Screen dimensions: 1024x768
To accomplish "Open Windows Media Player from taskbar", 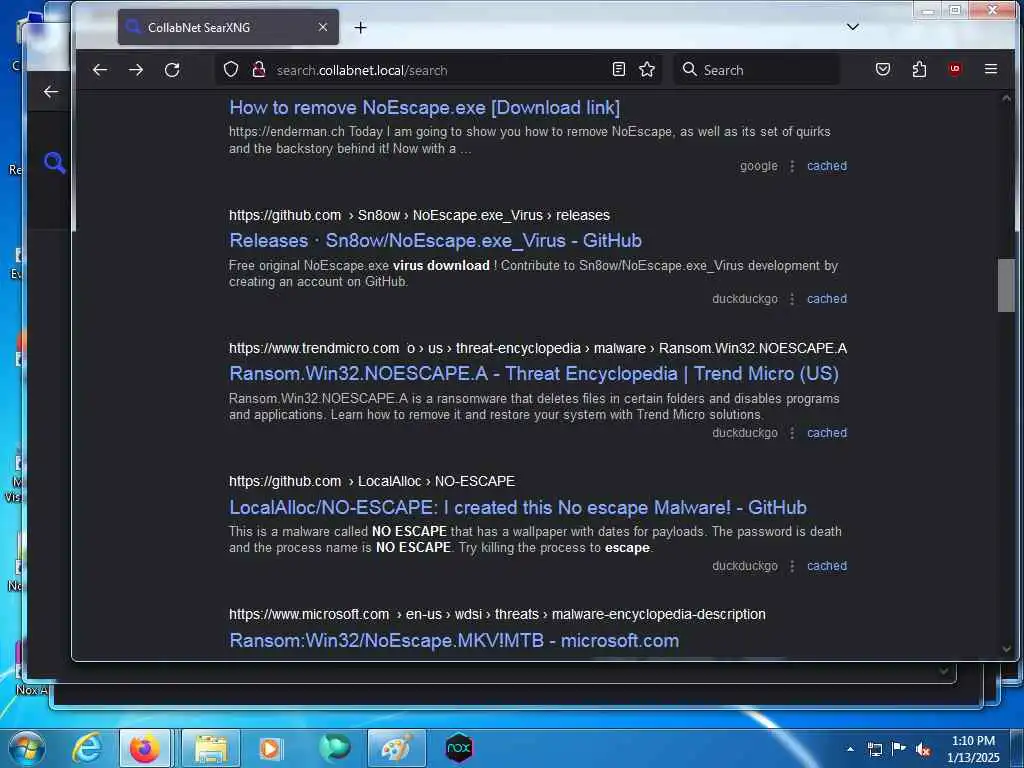I will [270, 748].
